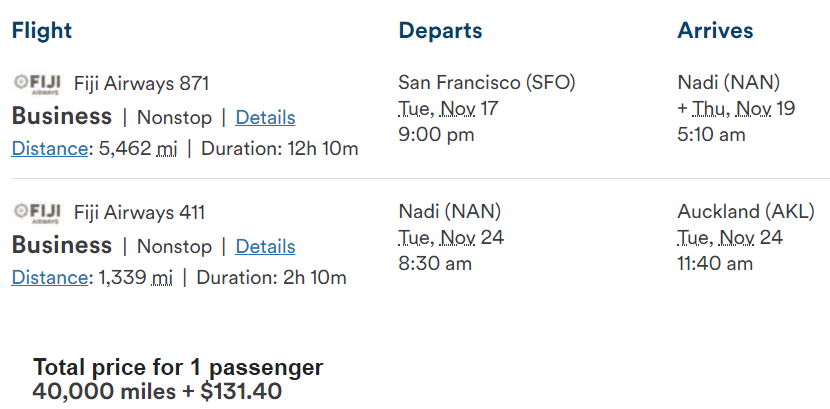Click the Fiji Airways 411 flight name
Viewport: 830px width, 409px height.
[x=139, y=213]
